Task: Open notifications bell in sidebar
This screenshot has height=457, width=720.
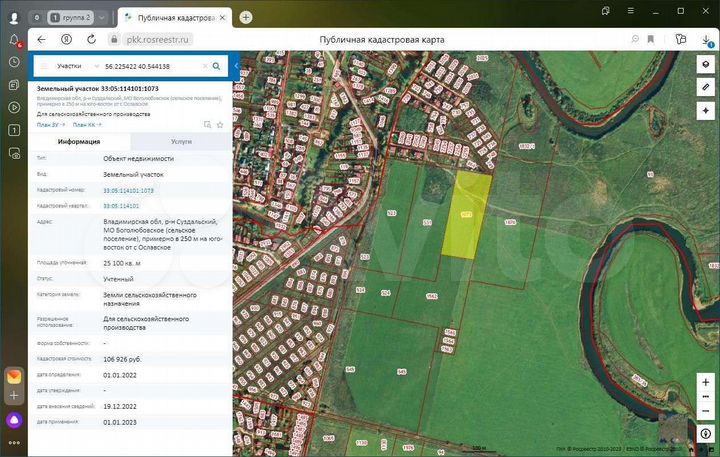Action: pos(14,39)
